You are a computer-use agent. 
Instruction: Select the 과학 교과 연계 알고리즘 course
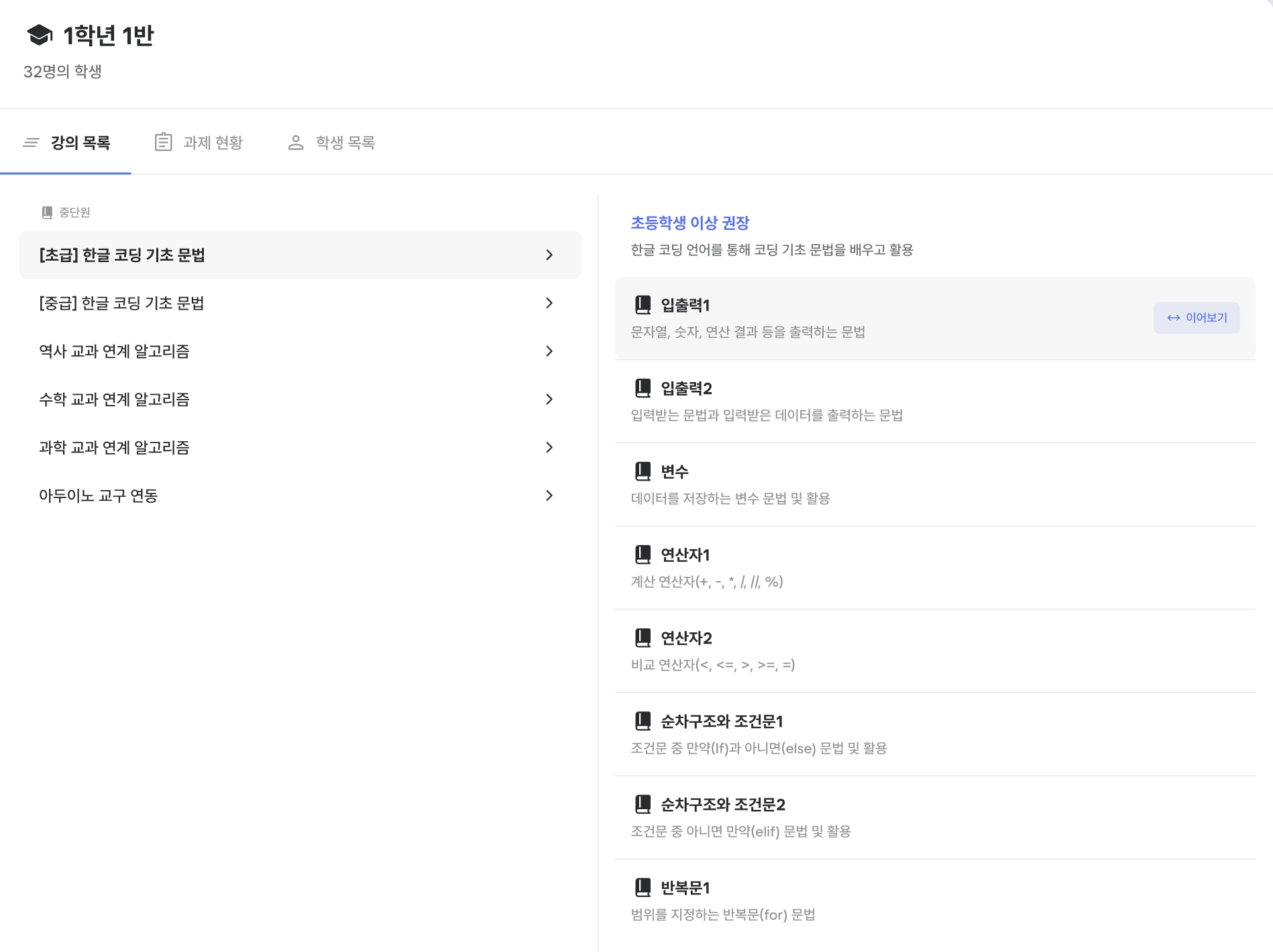coord(115,448)
